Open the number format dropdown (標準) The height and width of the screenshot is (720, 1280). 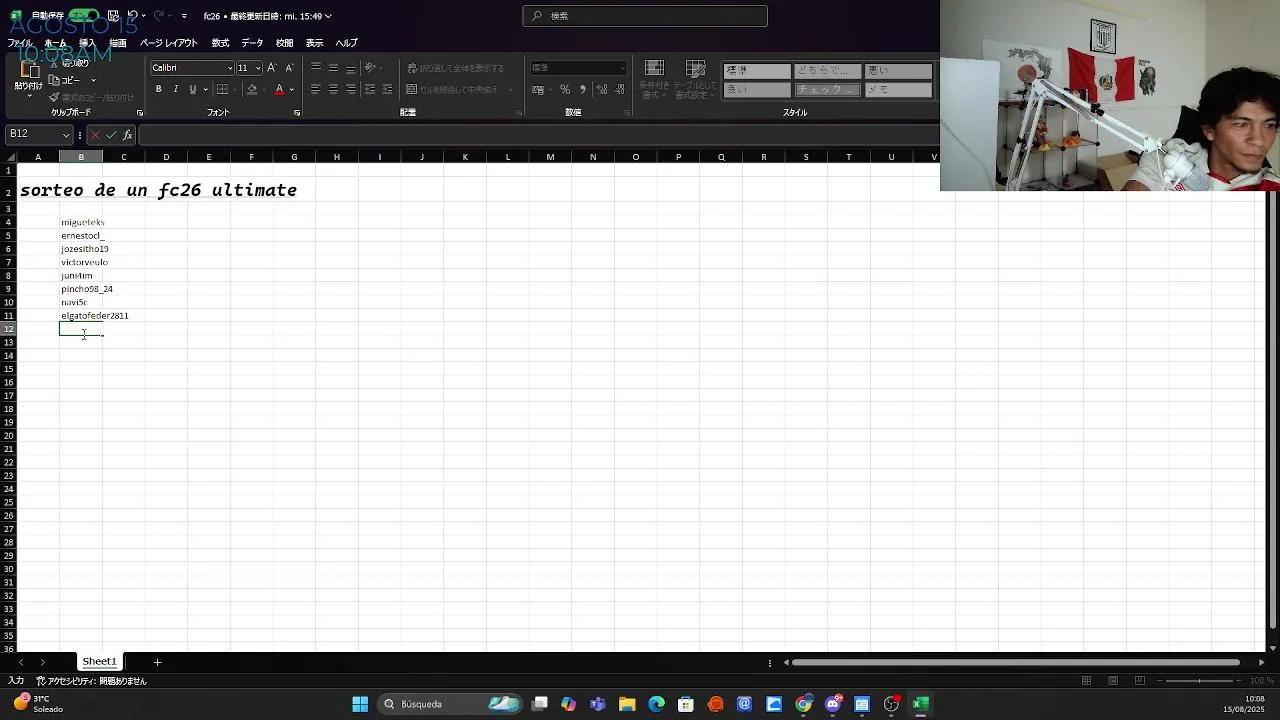(579, 68)
